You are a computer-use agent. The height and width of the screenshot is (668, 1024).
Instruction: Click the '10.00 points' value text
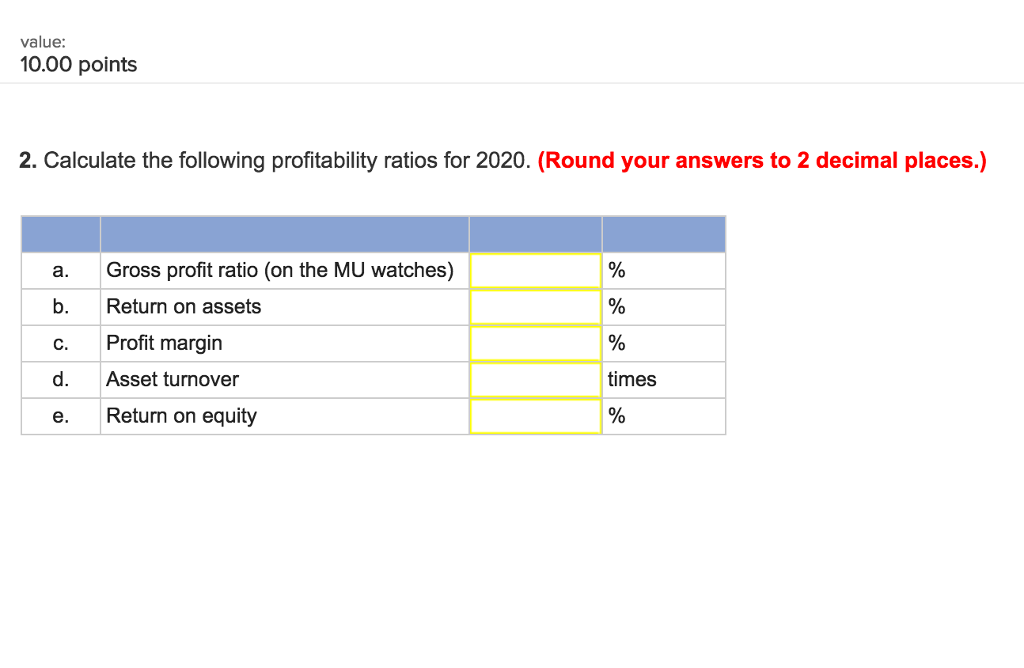[x=77, y=64]
